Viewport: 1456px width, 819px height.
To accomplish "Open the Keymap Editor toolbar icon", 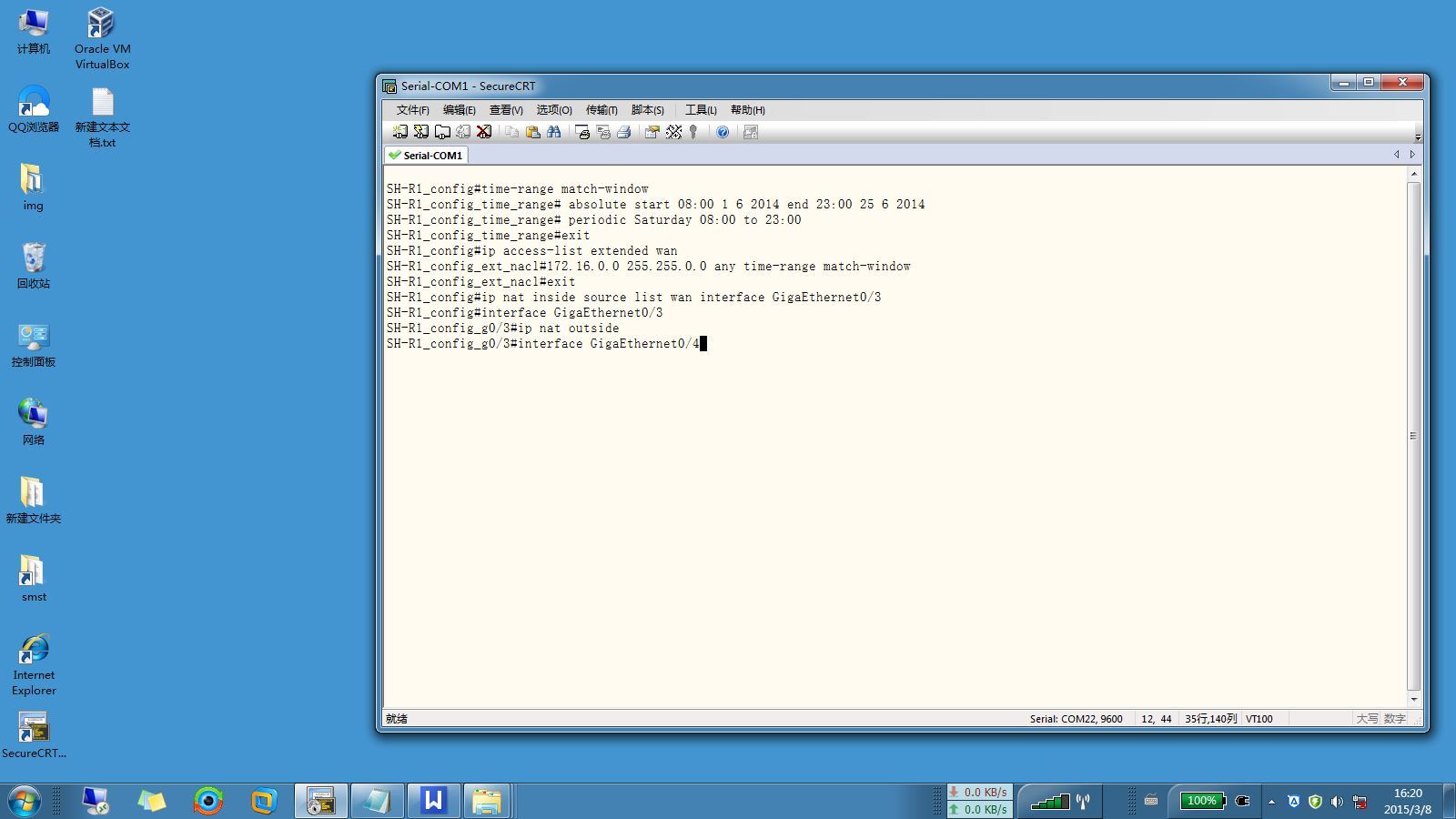I will point(673,132).
